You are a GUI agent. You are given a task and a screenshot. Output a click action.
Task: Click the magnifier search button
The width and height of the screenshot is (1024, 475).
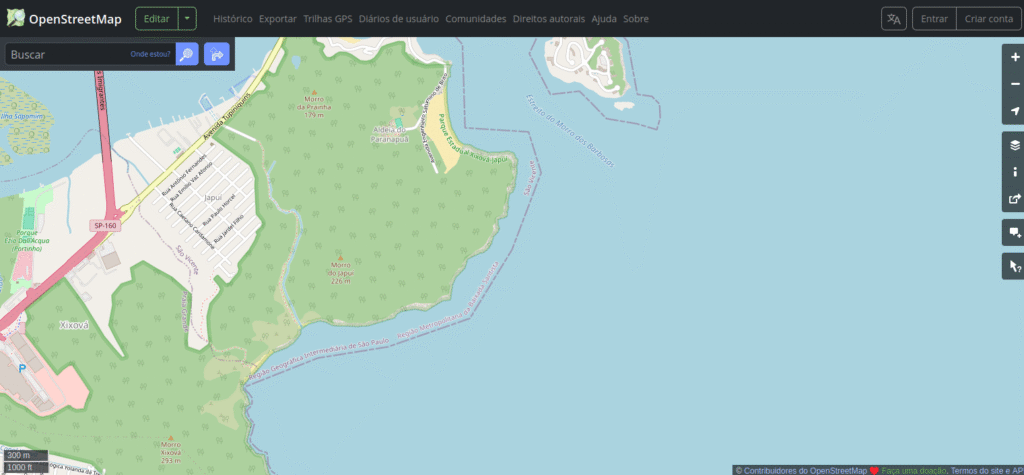pos(186,55)
